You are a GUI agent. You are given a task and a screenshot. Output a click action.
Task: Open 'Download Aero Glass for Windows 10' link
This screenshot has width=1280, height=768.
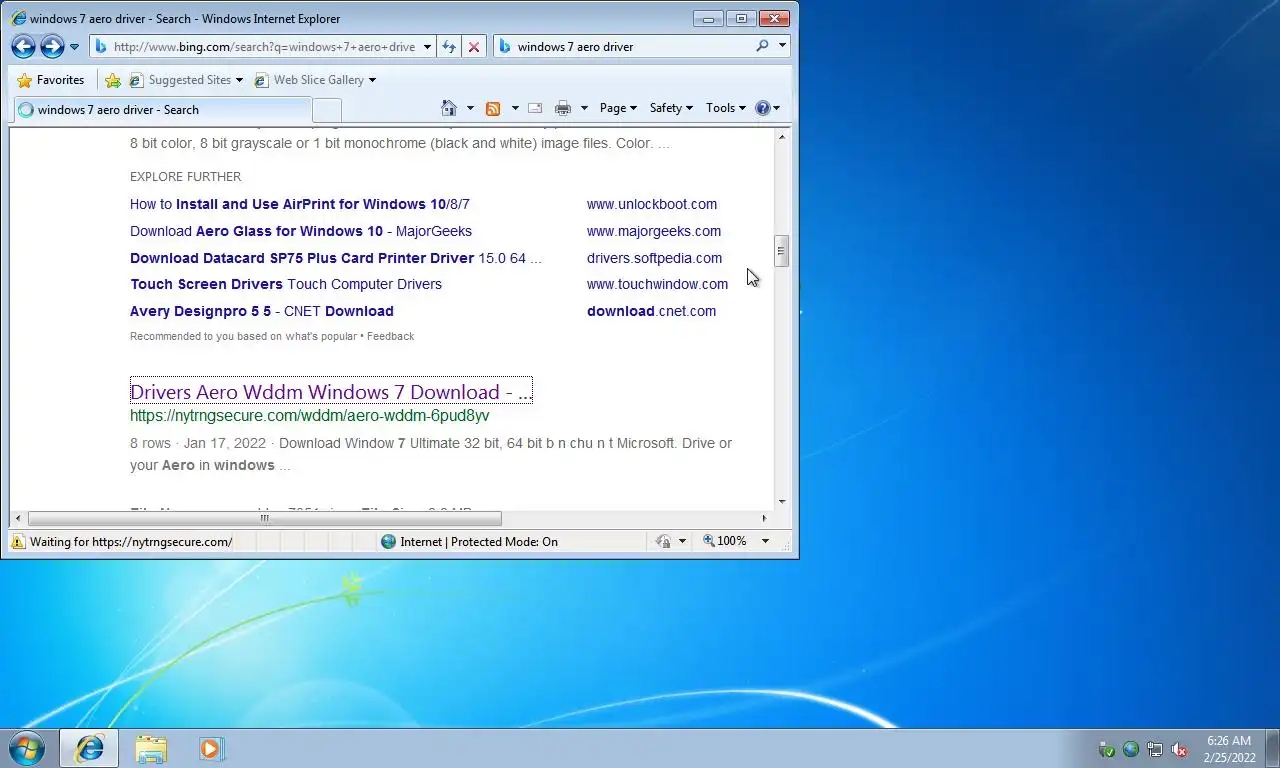[301, 231]
